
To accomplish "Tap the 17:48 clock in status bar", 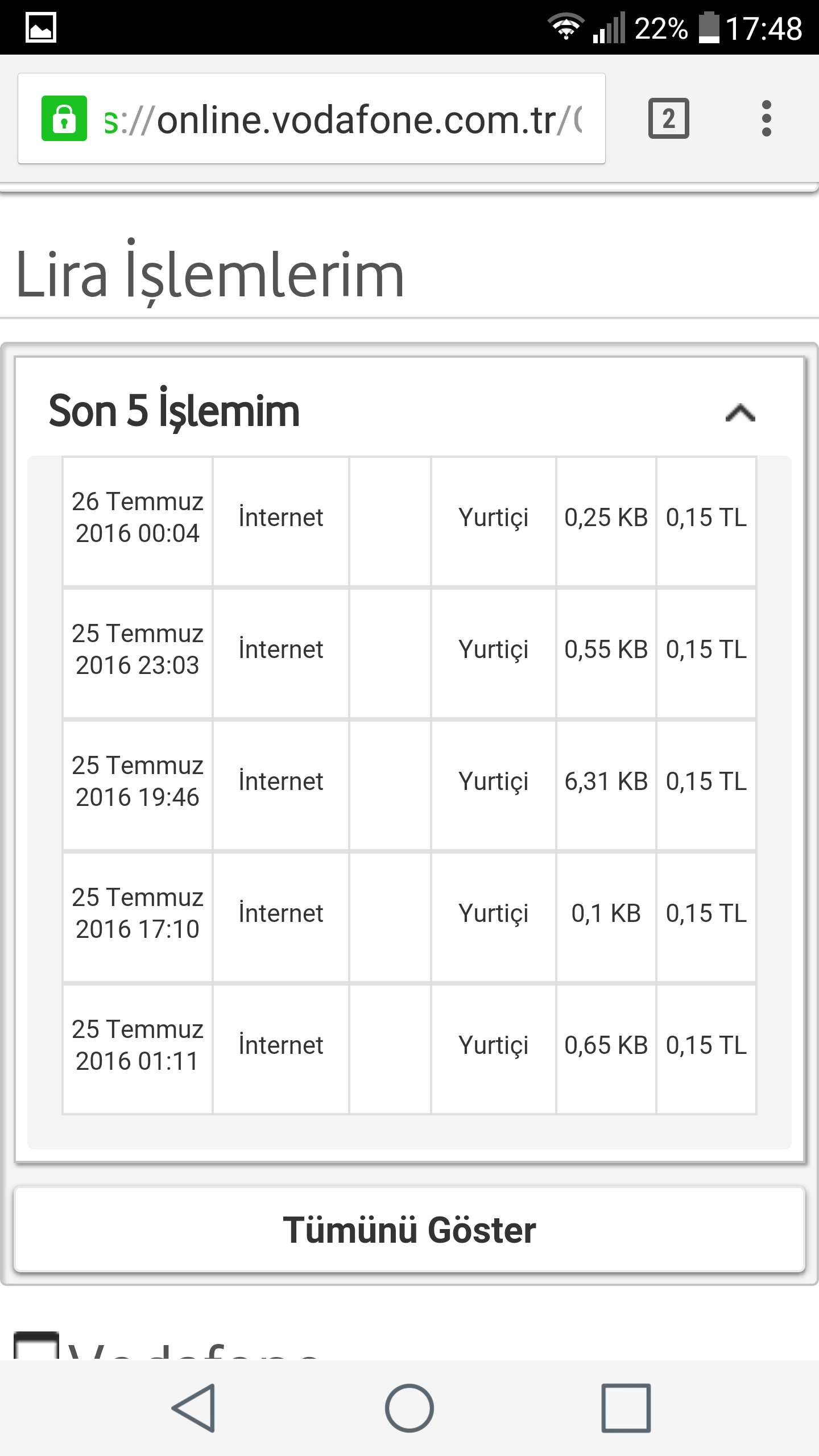I will pos(763,28).
